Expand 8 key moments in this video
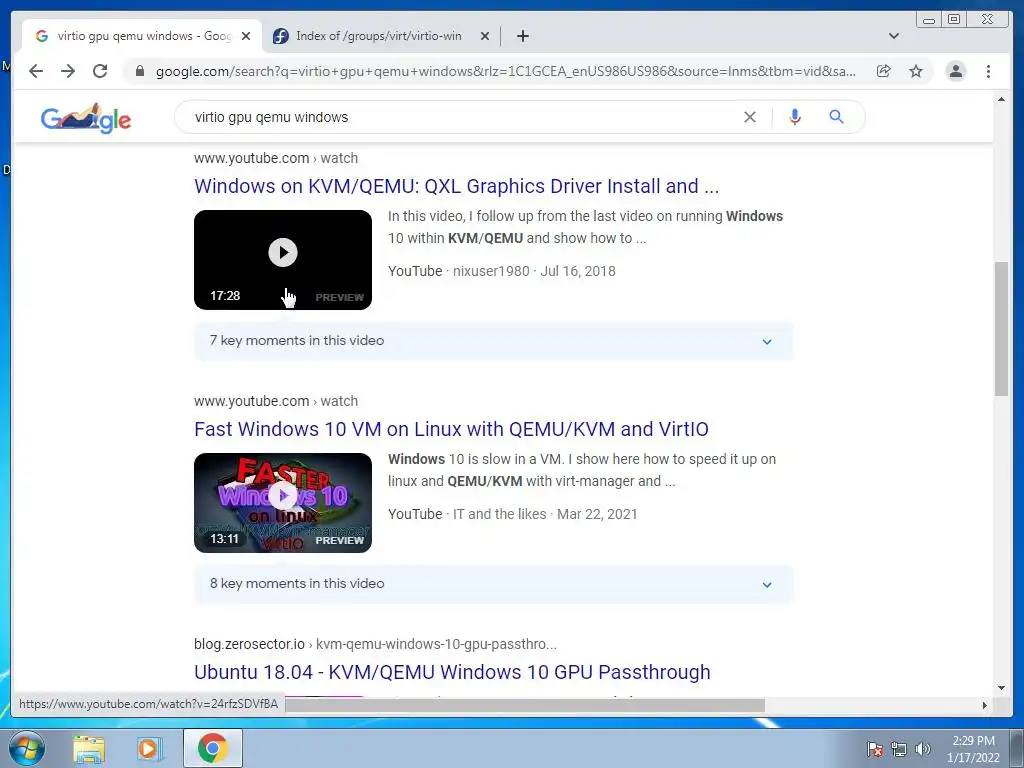Viewport: 1024px width, 768px height. coord(494,584)
